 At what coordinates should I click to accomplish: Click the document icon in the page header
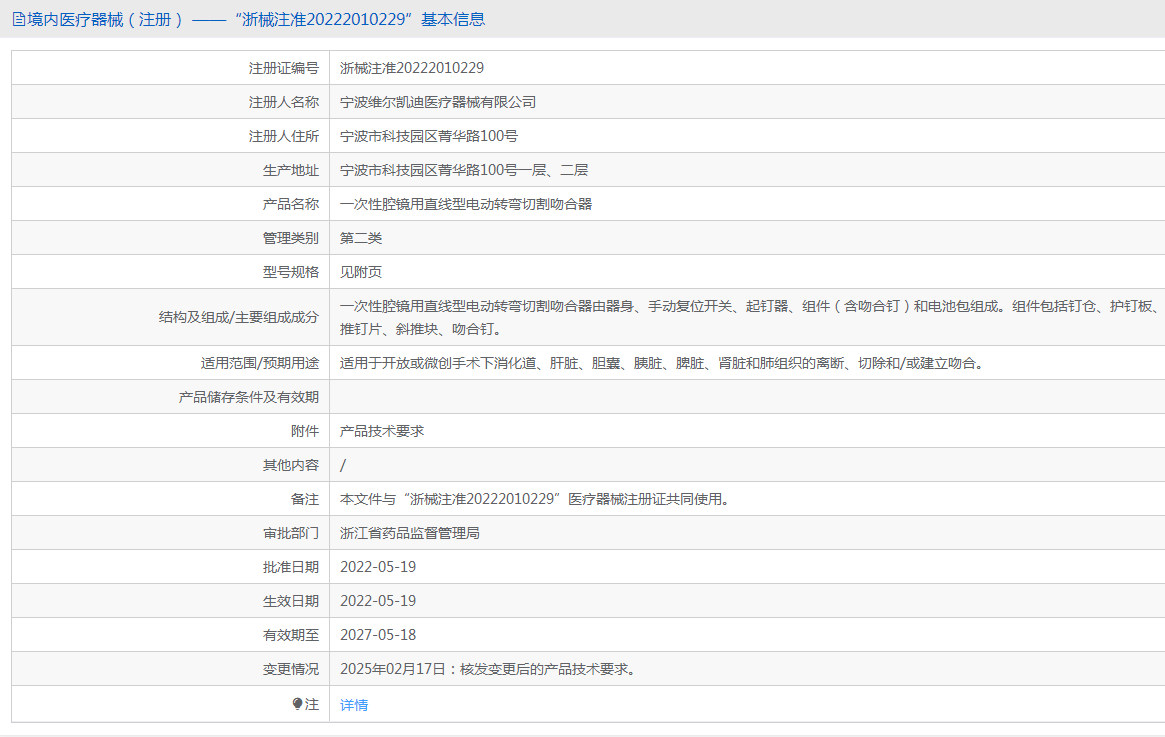pos(18,19)
